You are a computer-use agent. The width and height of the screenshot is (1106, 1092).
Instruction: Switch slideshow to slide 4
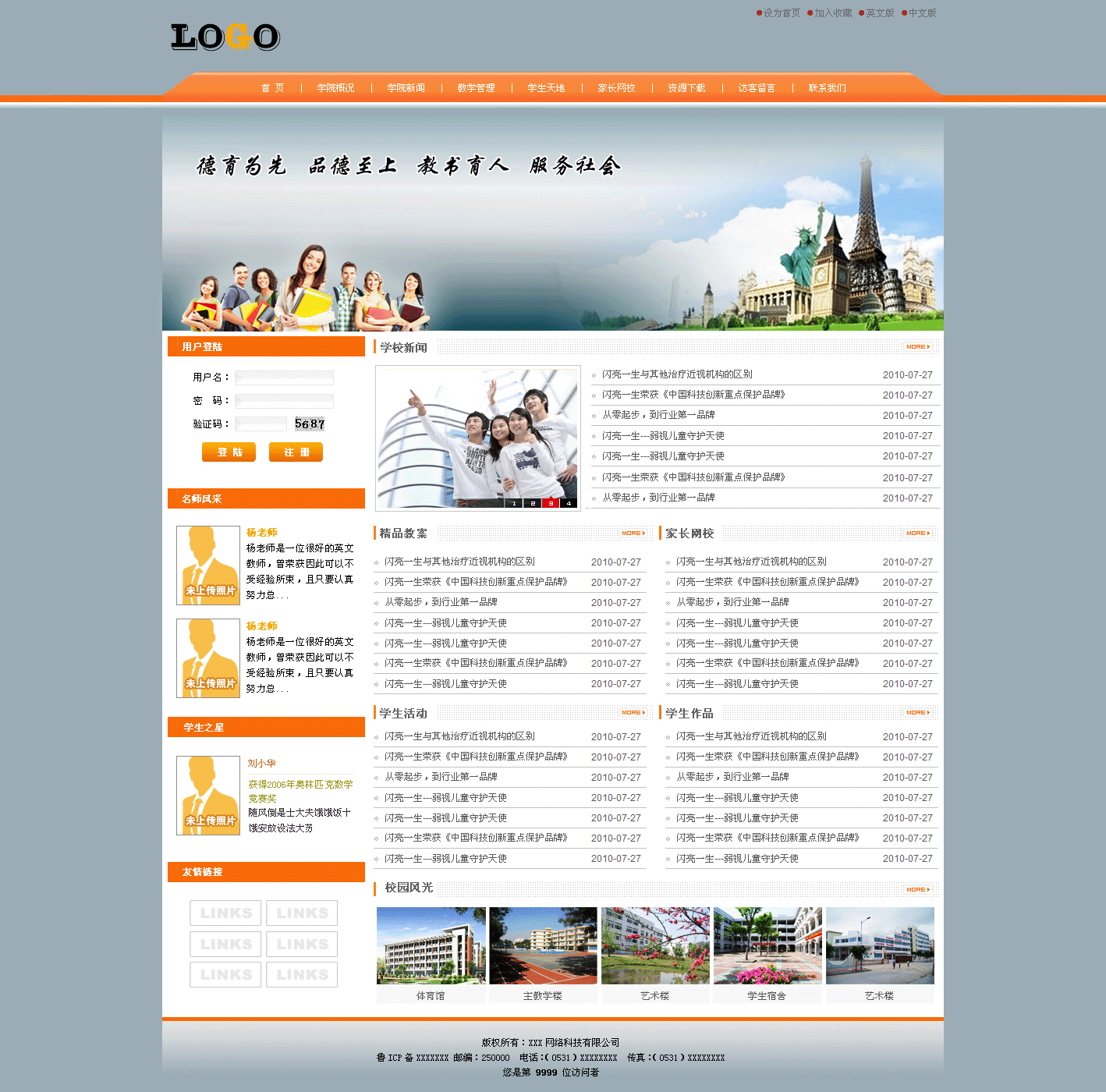569,503
